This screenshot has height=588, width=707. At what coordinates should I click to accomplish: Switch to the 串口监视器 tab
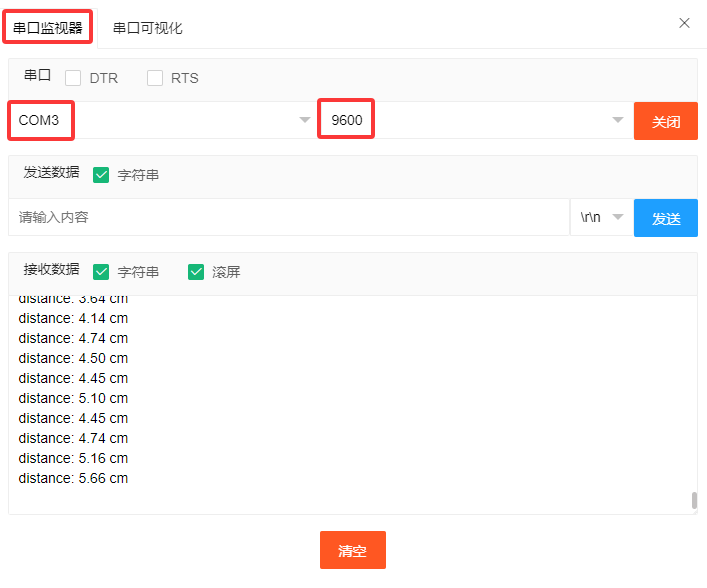pyautogui.click(x=48, y=28)
